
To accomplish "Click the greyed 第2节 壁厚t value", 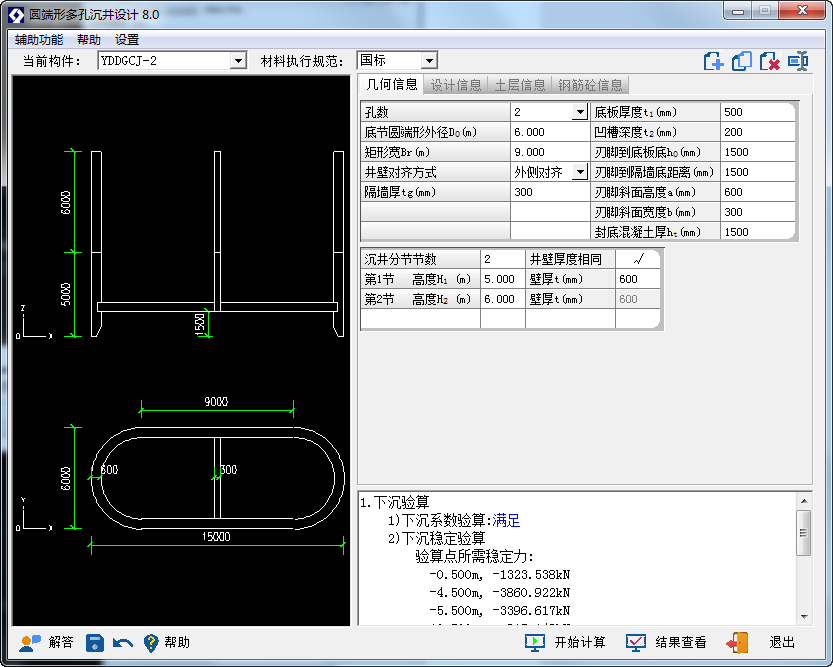I will (x=638, y=300).
